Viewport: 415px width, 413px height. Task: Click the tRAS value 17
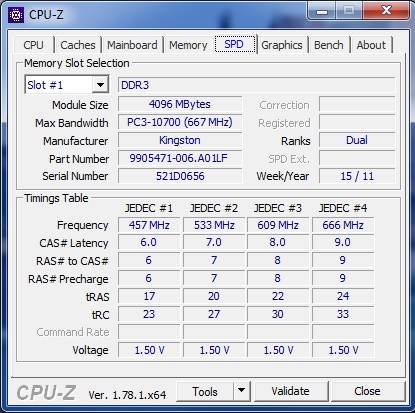[149, 296]
